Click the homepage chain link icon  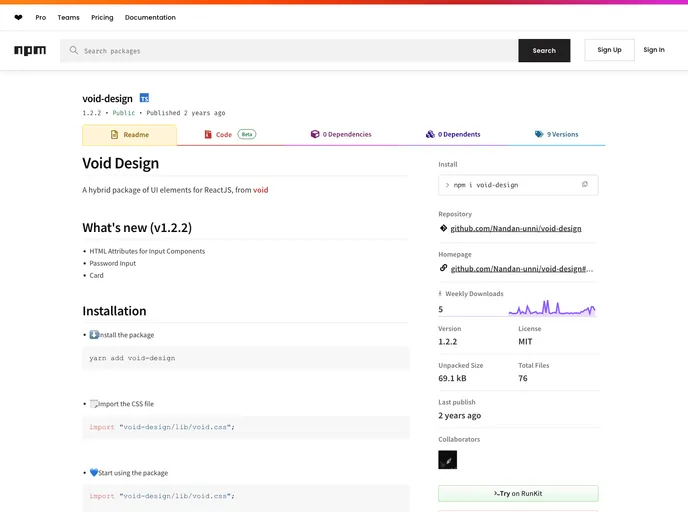pos(443,268)
